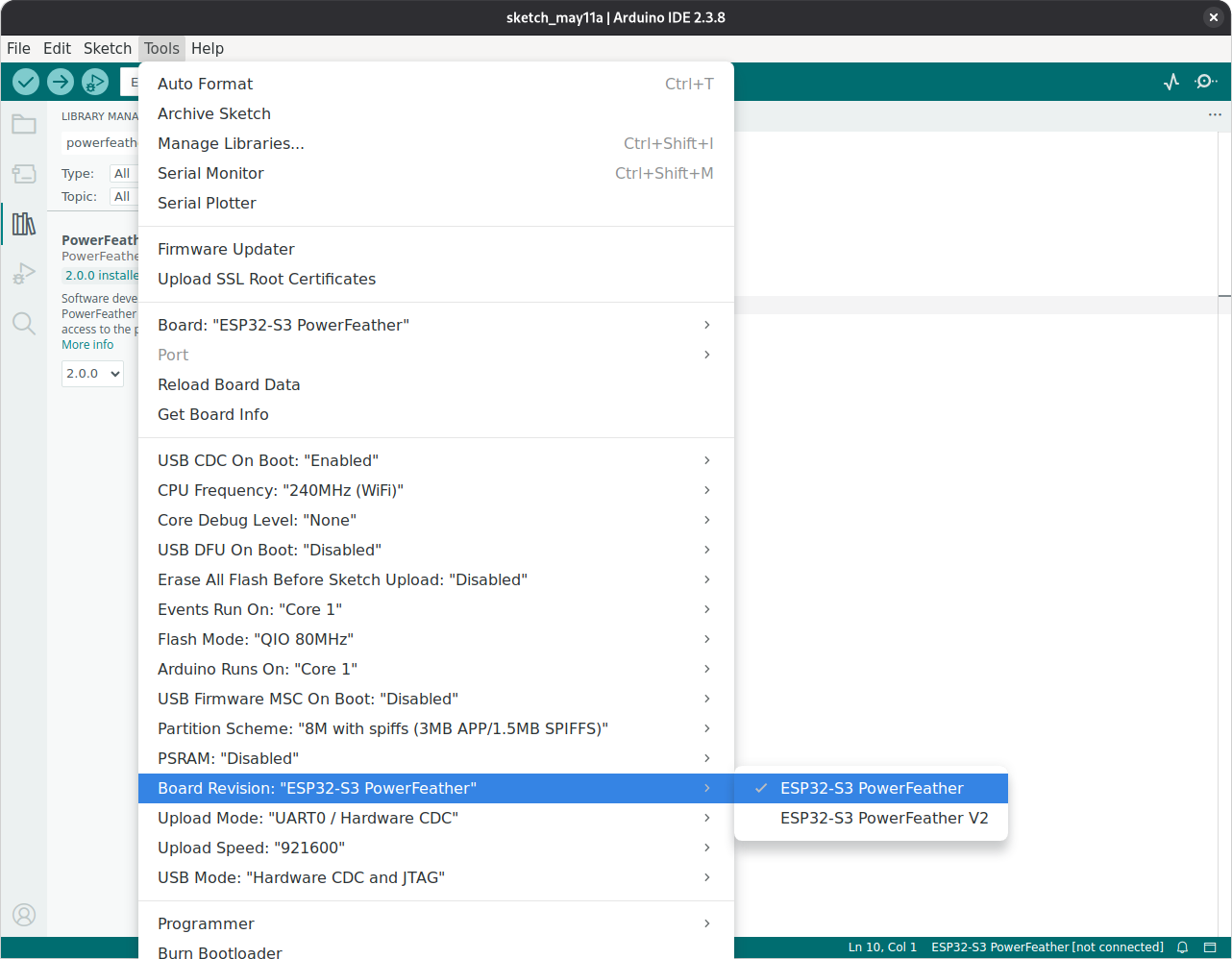Click Burn Bootloader entry
This screenshot has height=959, width=1232.
[x=436, y=949]
